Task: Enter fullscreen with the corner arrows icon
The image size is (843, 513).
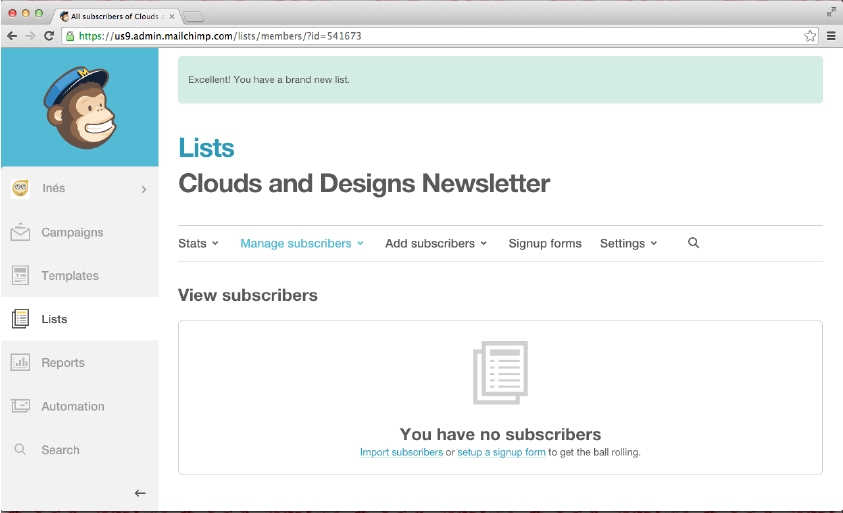Action: (x=831, y=12)
